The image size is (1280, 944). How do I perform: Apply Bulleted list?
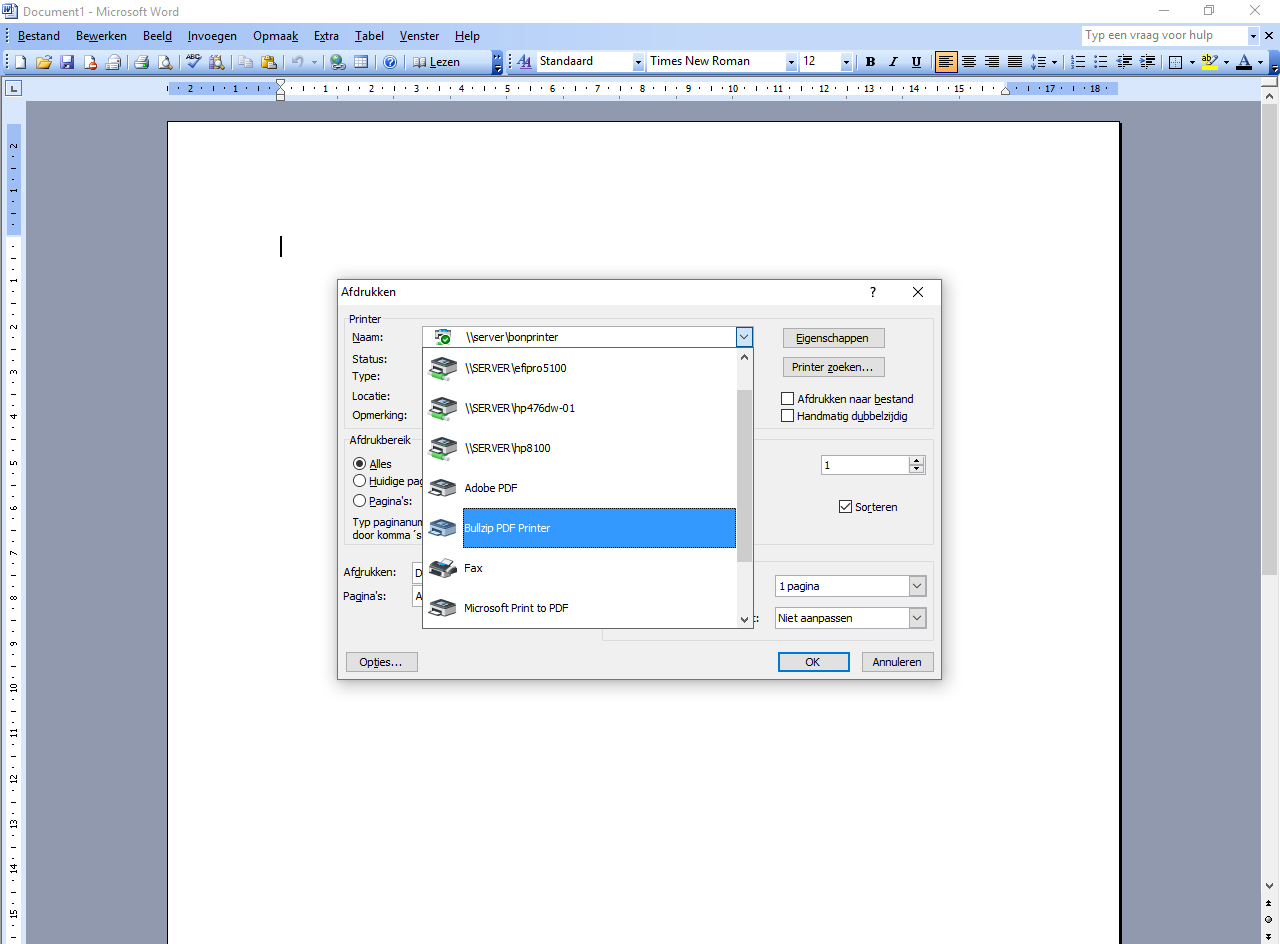pyautogui.click(x=1102, y=62)
